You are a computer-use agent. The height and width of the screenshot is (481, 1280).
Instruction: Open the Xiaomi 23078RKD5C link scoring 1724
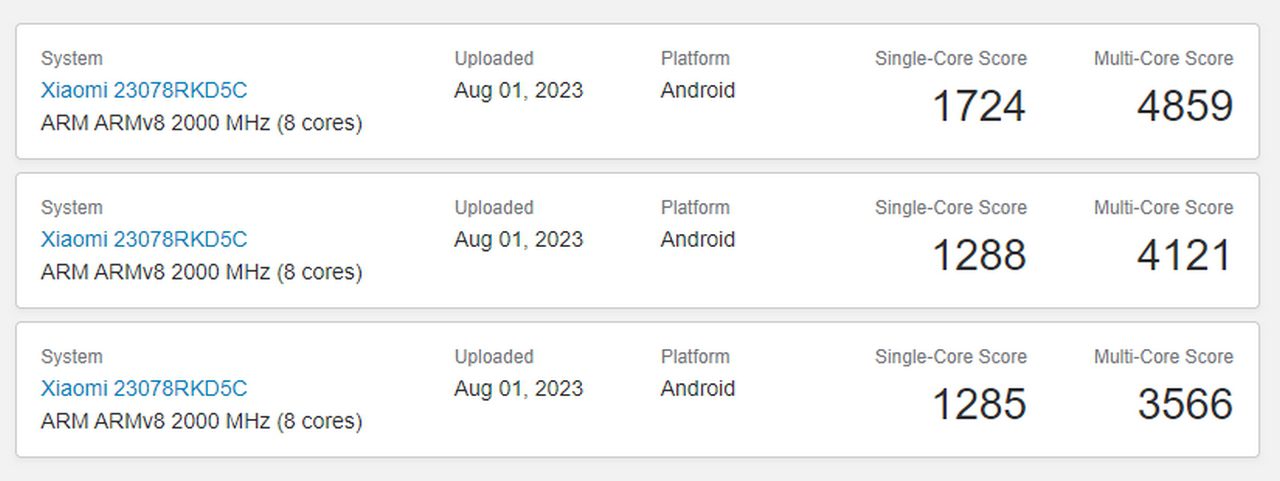pos(143,90)
